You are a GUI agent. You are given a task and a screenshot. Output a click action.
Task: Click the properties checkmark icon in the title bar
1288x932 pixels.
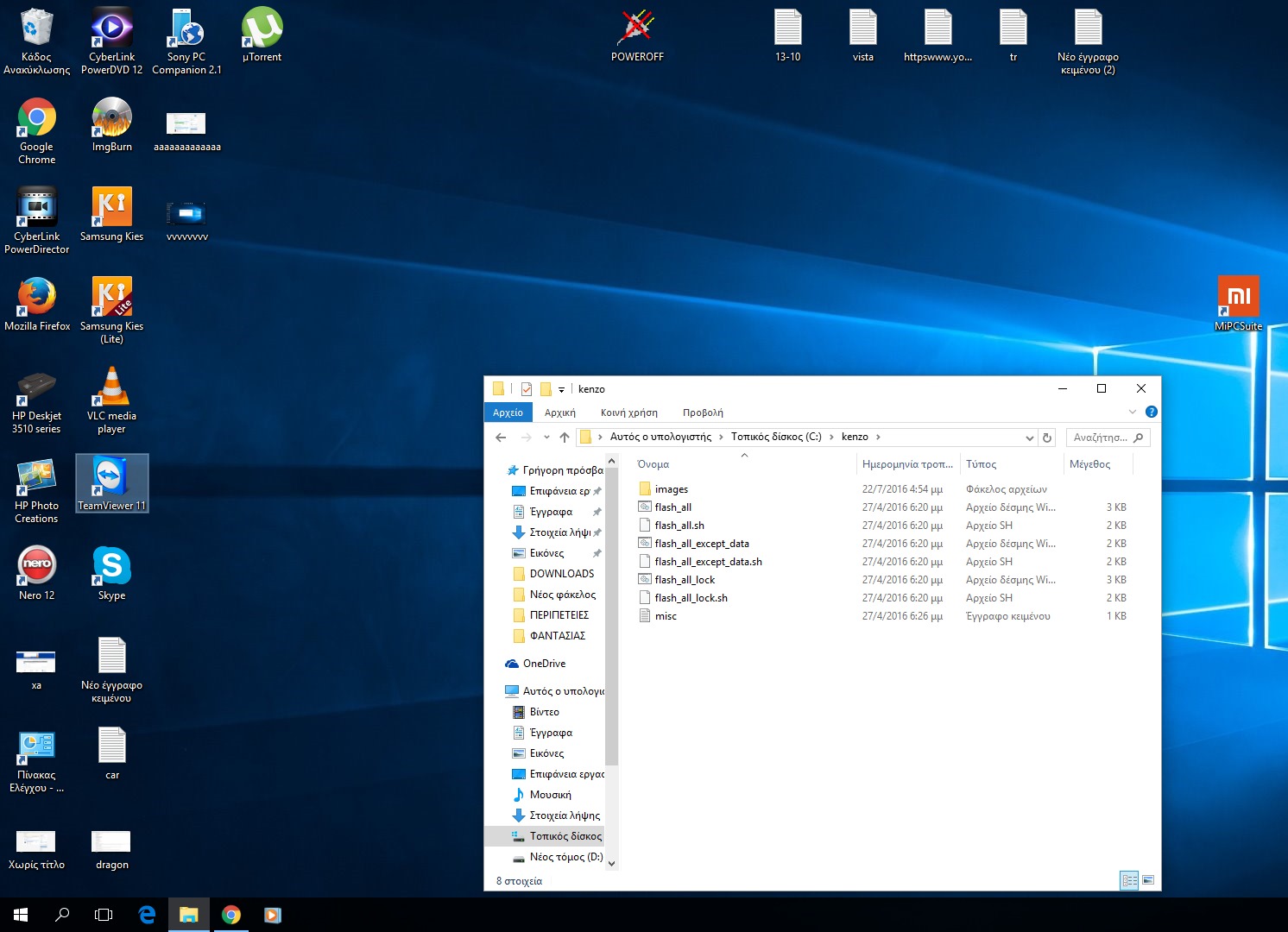point(527,389)
